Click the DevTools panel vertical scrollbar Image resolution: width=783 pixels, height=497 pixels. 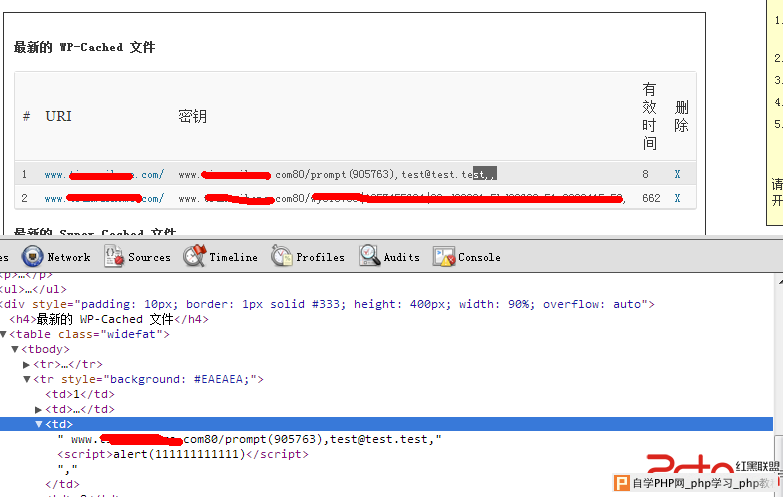pyautogui.click(x=778, y=385)
